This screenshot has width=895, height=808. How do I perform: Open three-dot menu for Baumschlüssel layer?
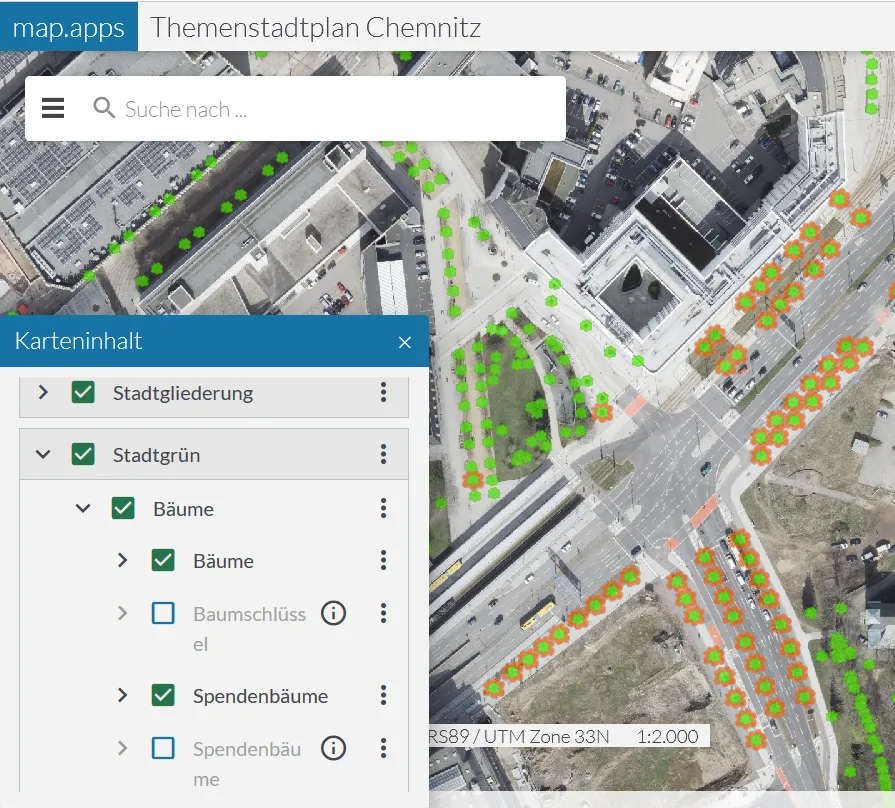coord(383,613)
